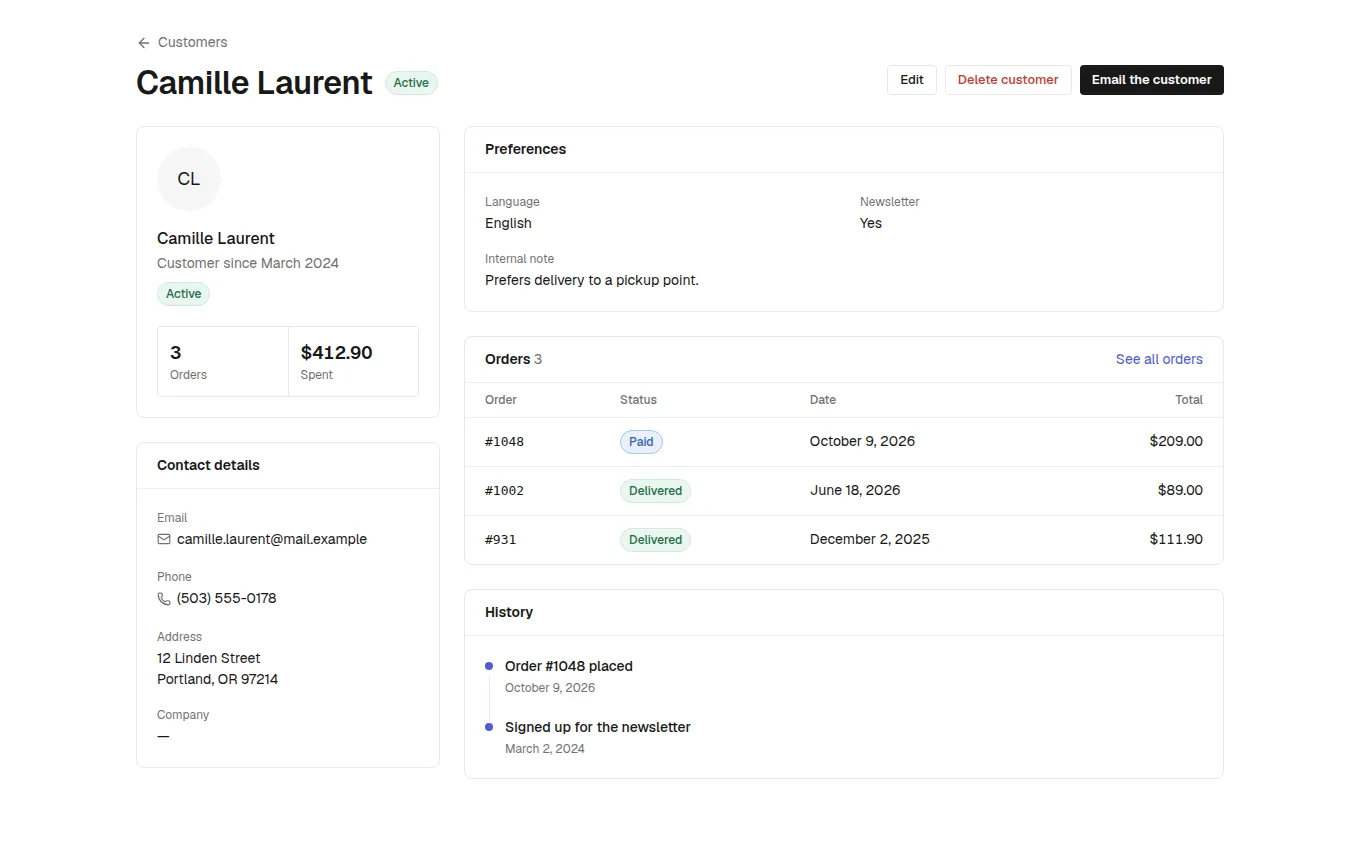Click the June 18, 2026 order date
The image size is (1360, 850).
coord(855,490)
